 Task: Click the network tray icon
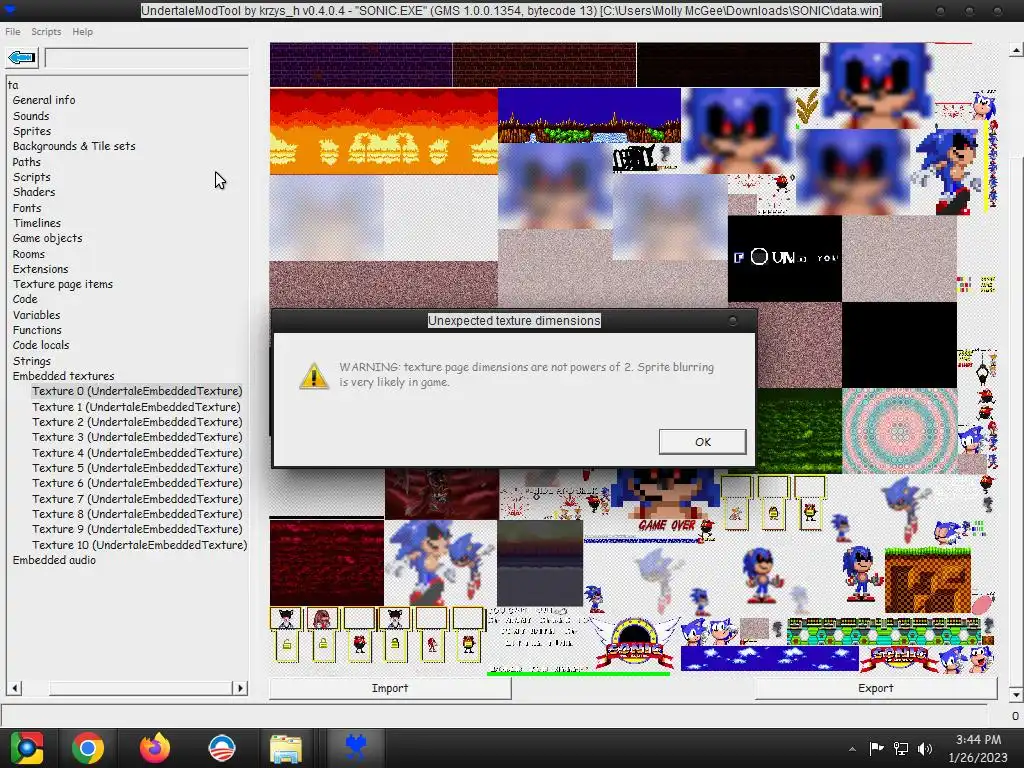(x=901, y=748)
